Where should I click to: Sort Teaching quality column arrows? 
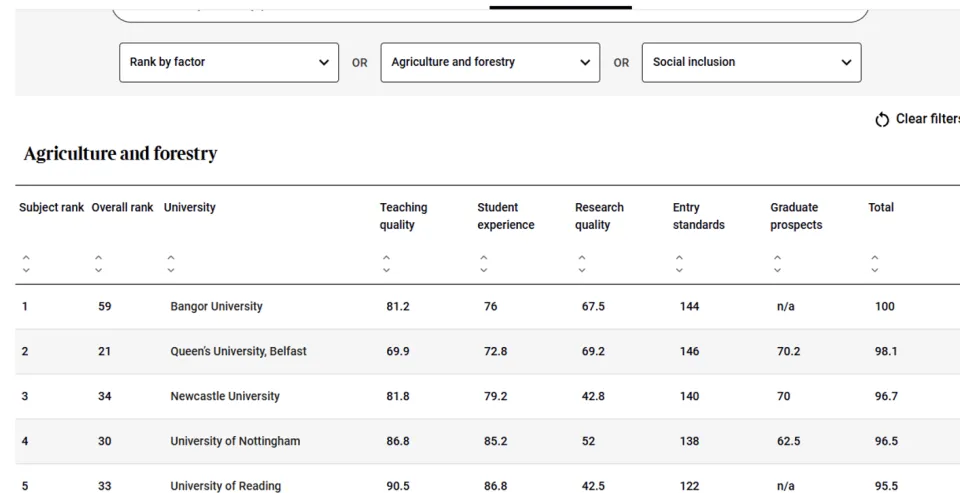tap(387, 264)
